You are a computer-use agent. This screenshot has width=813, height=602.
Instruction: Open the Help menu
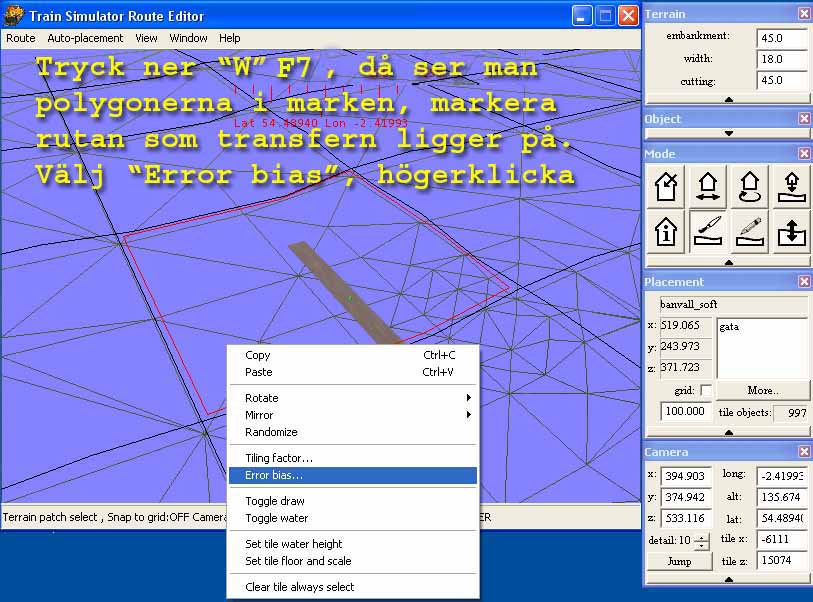229,38
